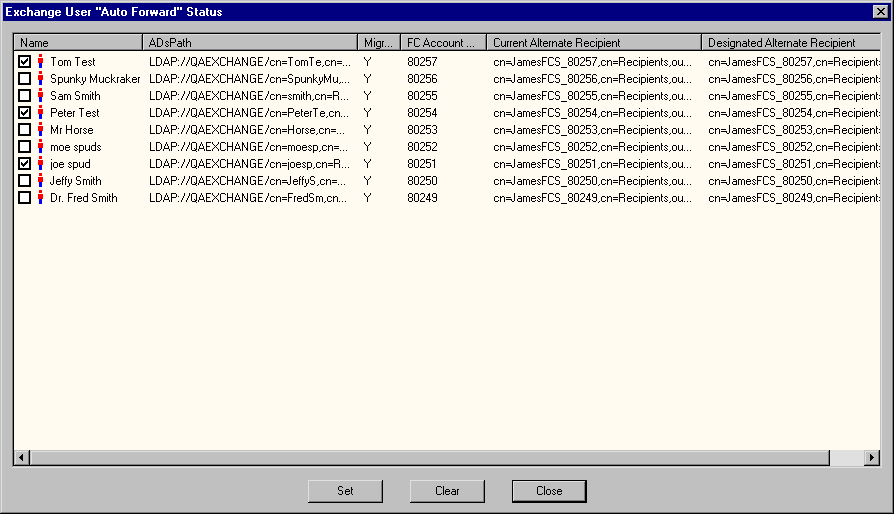The width and height of the screenshot is (894, 514).
Task: Sort by Current Alternate Recipient column header
Action: [x=594, y=43]
